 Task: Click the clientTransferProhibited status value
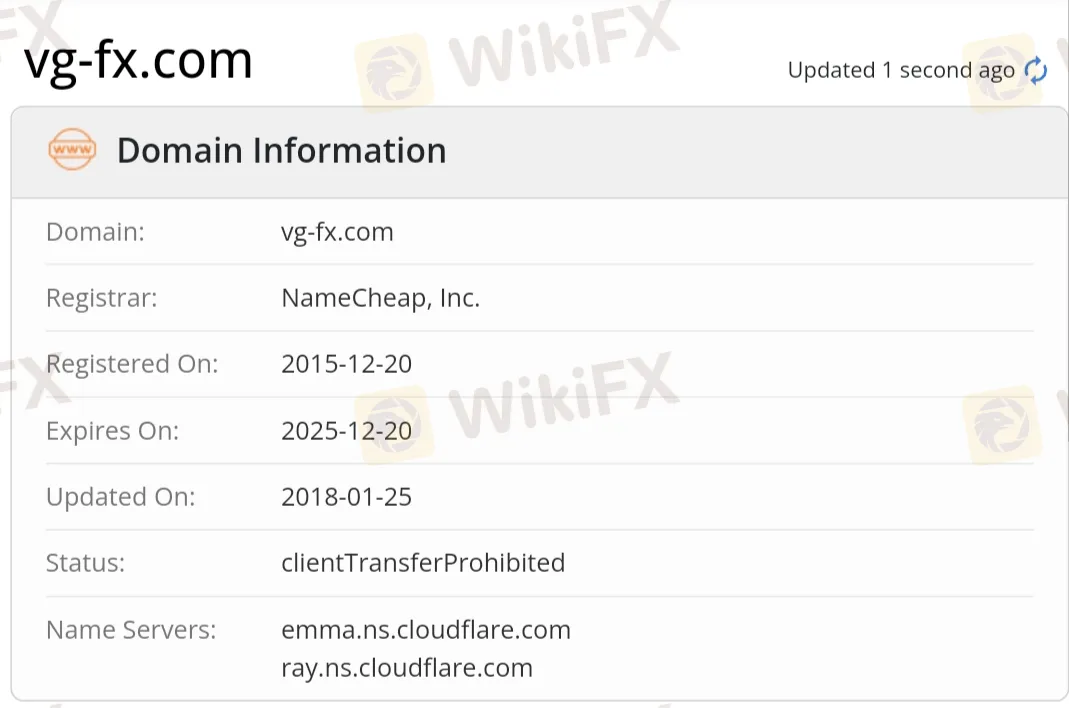pyautogui.click(x=423, y=563)
